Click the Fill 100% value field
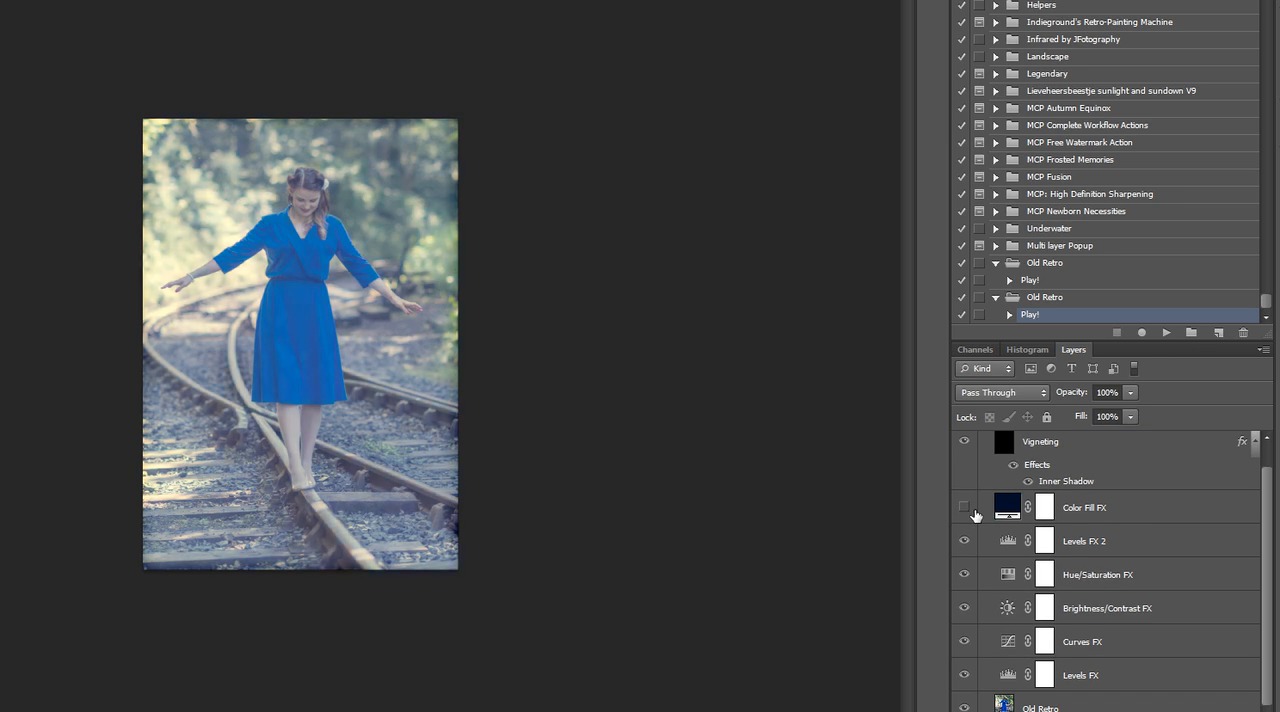 point(1107,417)
